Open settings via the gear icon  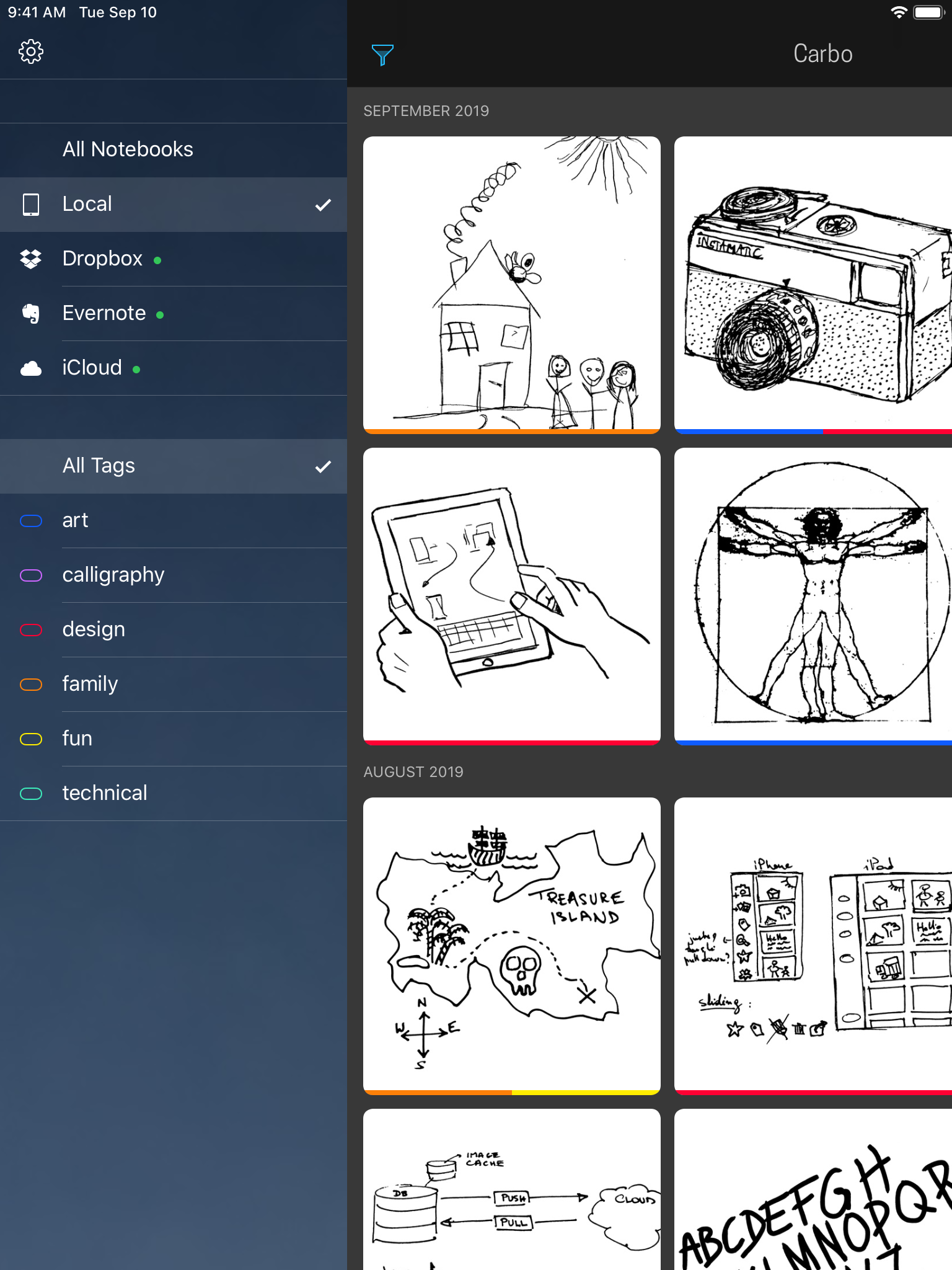click(x=31, y=51)
